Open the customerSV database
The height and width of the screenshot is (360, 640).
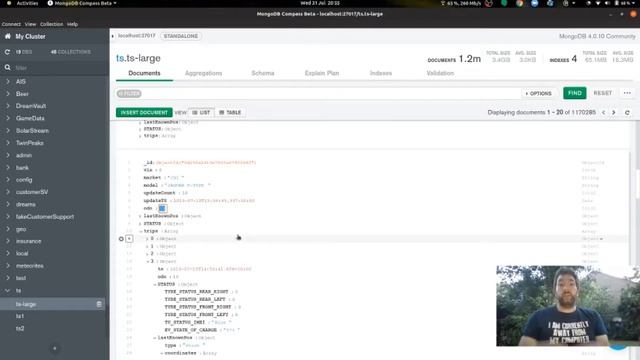pyautogui.click(x=32, y=192)
